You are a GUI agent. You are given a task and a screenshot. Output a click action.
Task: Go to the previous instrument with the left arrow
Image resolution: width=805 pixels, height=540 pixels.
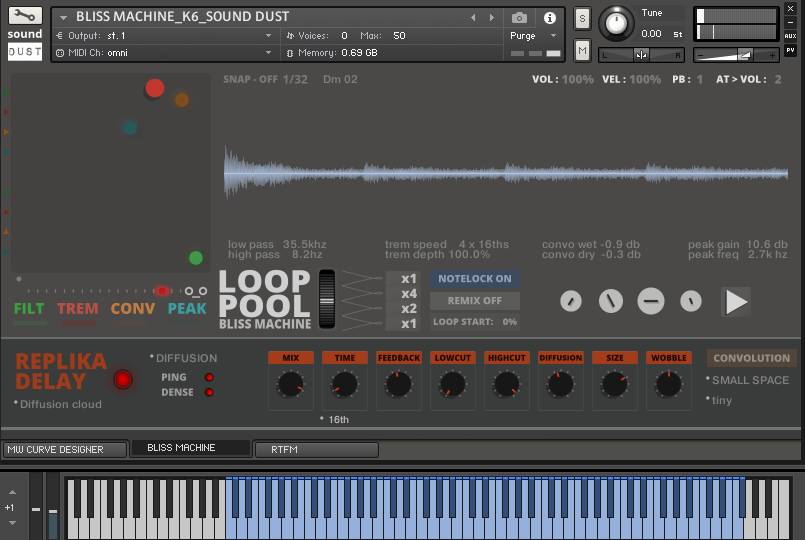pyautogui.click(x=473, y=17)
